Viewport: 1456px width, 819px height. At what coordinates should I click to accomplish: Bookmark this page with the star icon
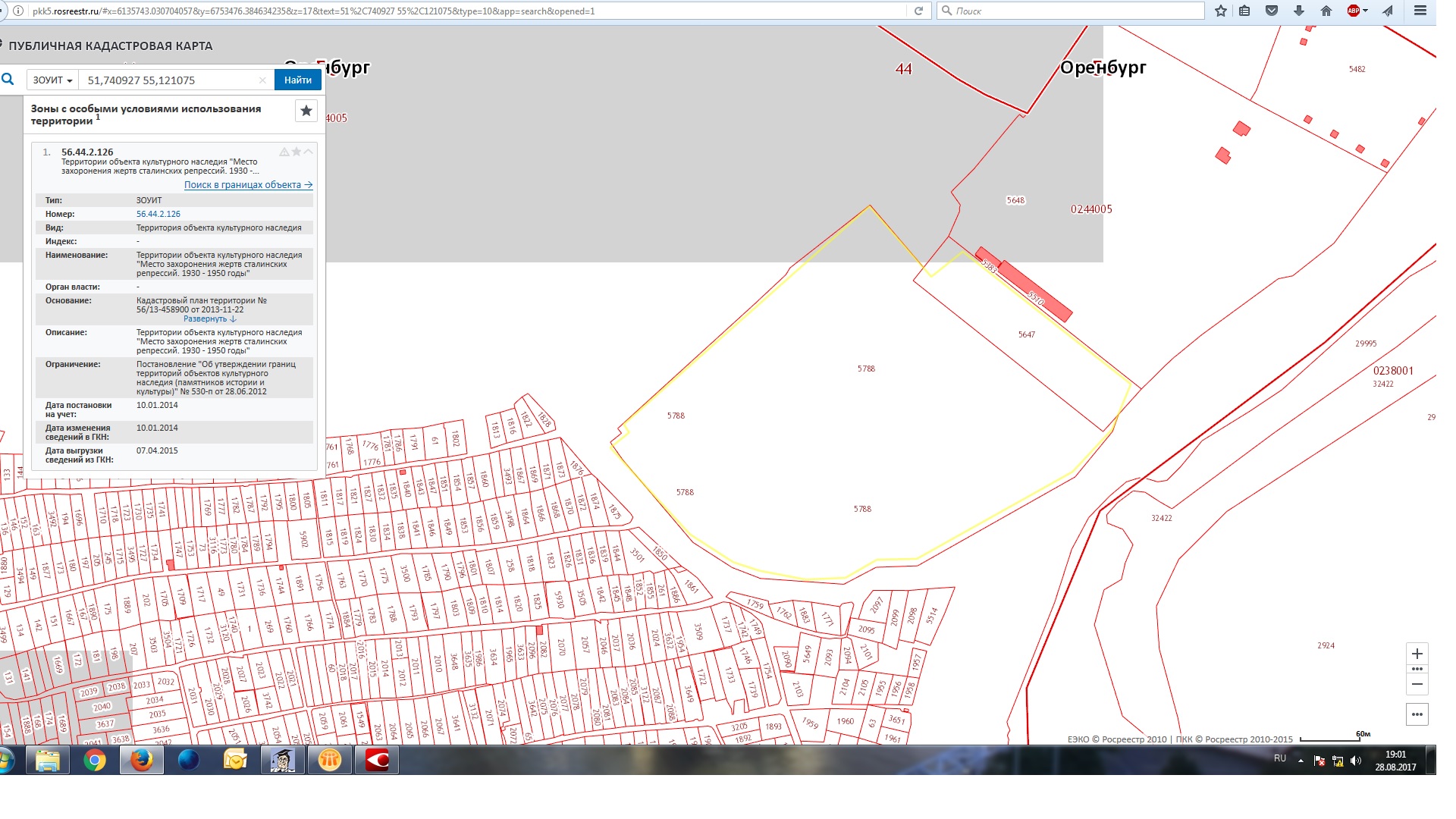click(1220, 11)
